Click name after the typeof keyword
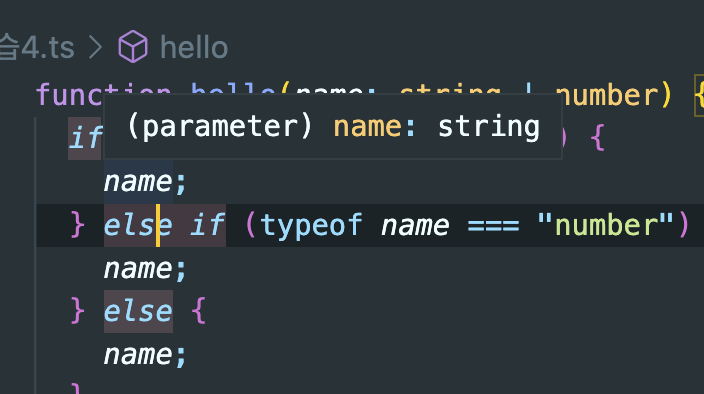The image size is (704, 394). [415, 226]
